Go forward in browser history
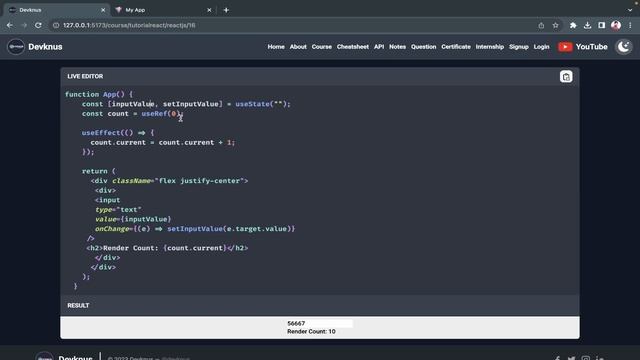Viewport: 640px width, 360px height. pos(24,25)
